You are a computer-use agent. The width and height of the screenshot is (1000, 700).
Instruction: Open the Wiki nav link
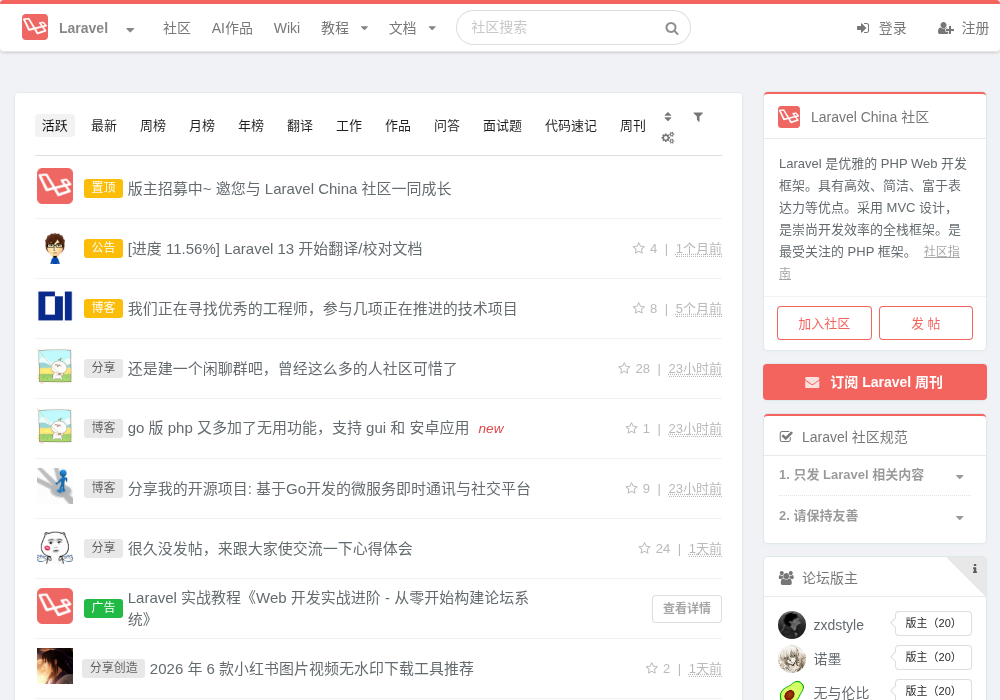pos(286,28)
